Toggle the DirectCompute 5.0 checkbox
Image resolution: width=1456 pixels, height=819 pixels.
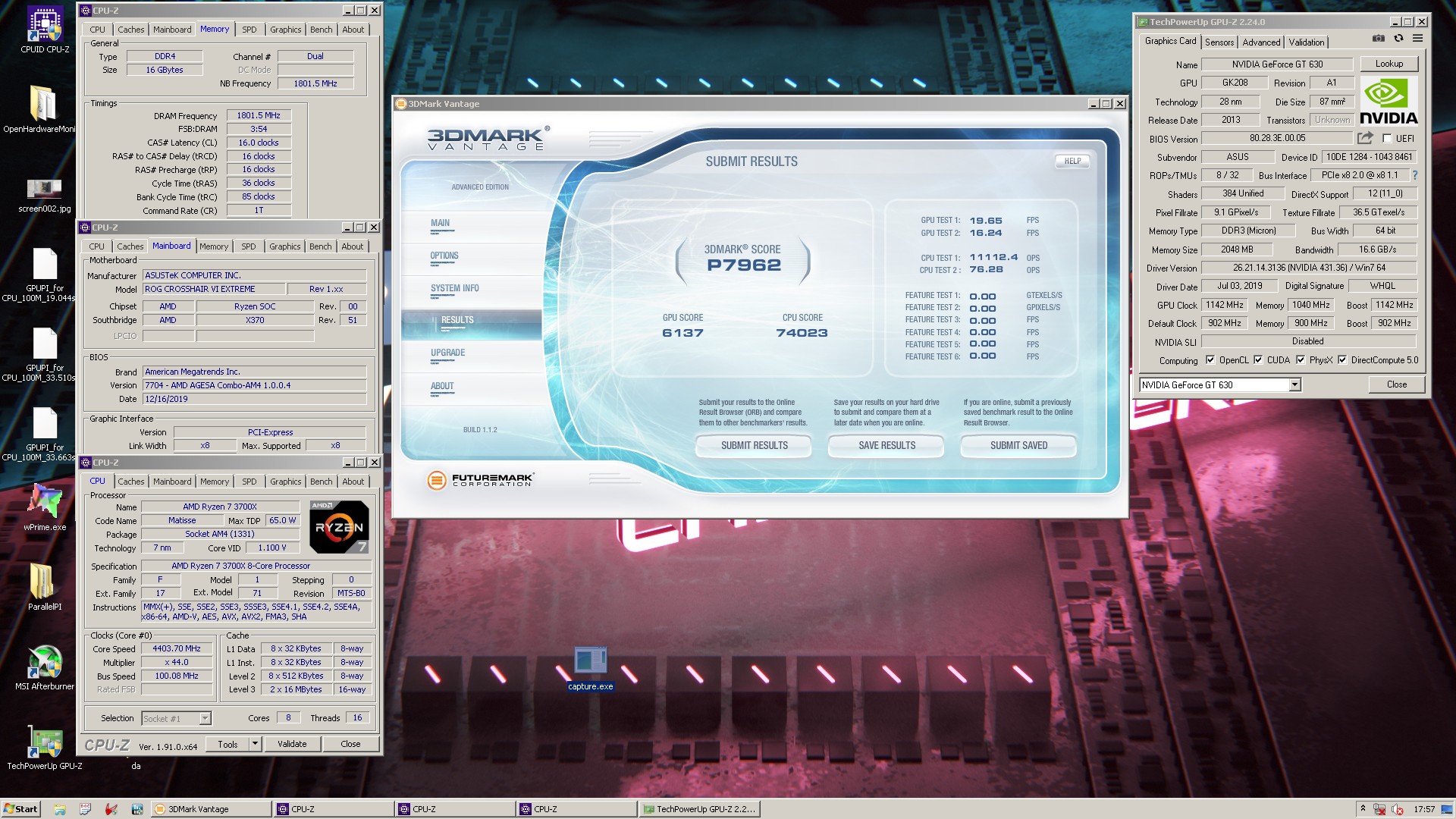point(1342,360)
